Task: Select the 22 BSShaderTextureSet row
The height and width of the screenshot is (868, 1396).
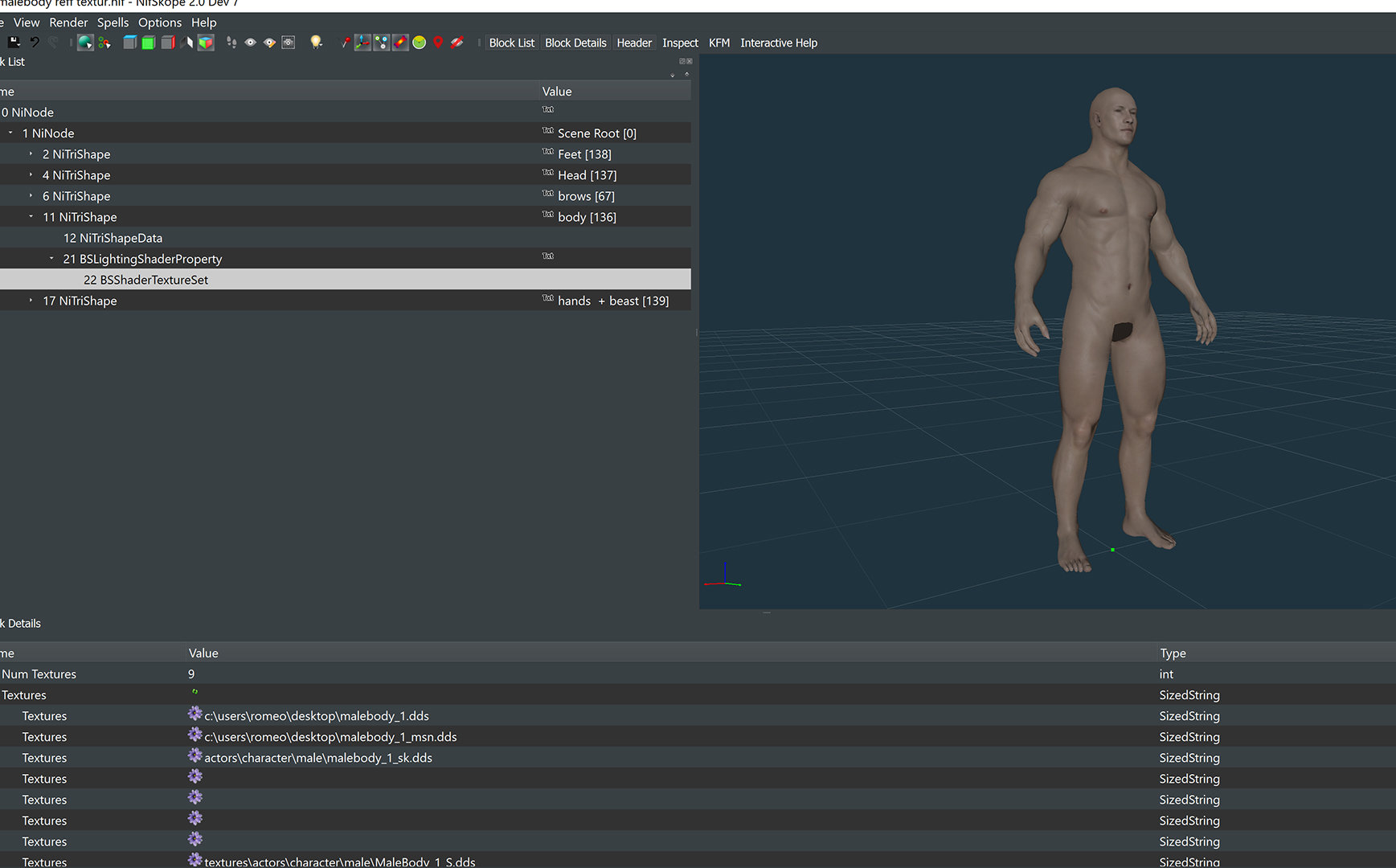Action: (x=346, y=280)
